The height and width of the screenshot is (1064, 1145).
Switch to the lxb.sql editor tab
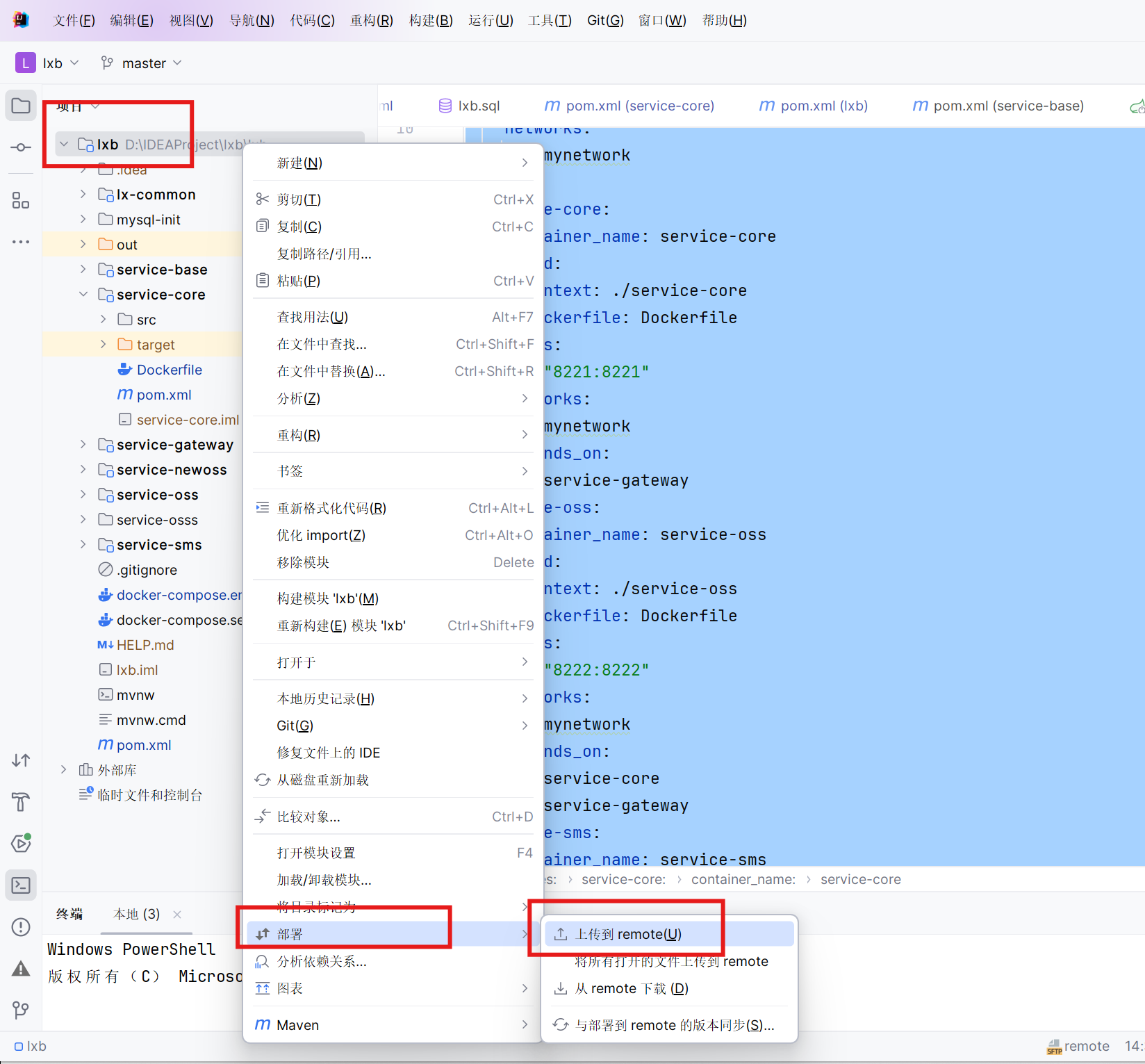tap(470, 106)
